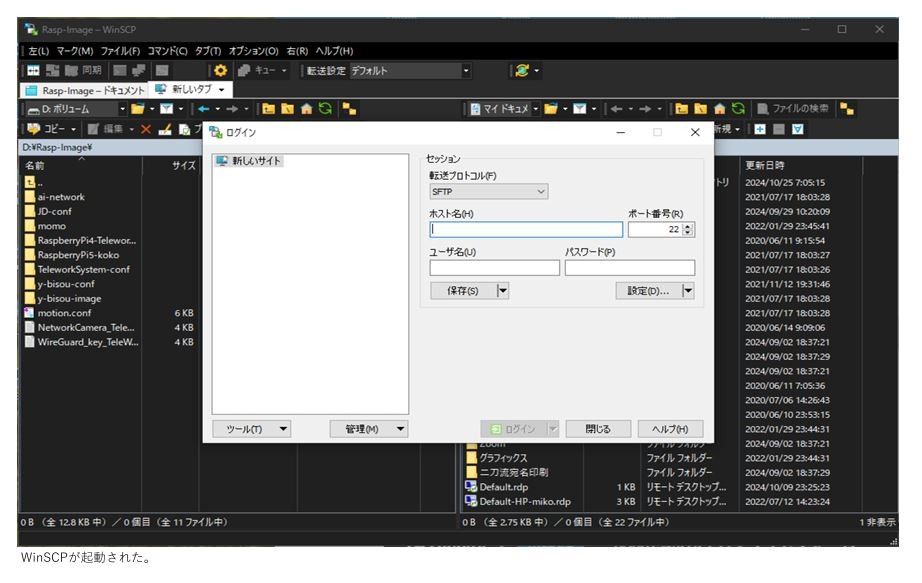Focus the user name (ユーザ名) field

coord(495,268)
